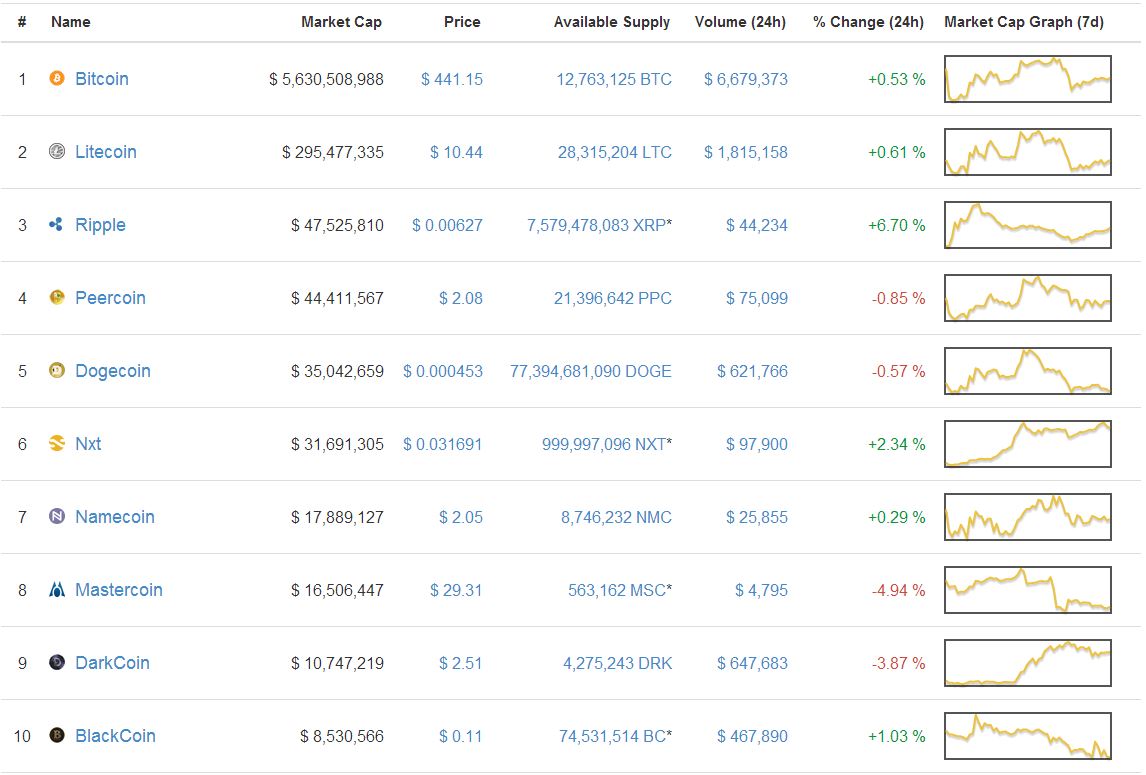Click Bitcoin price $ 441.15
This screenshot has width=1146, height=775.
coord(452,79)
